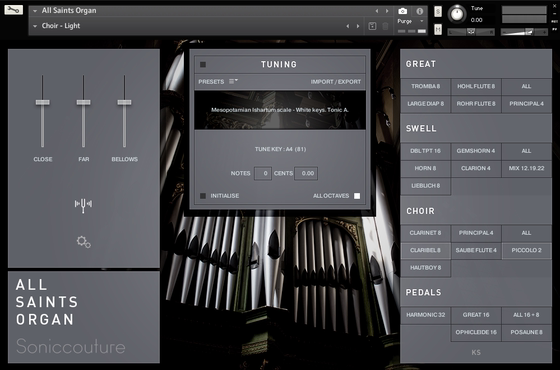The width and height of the screenshot is (560, 370).
Task: Click the Horn 8 swell stop
Action: coord(425,169)
